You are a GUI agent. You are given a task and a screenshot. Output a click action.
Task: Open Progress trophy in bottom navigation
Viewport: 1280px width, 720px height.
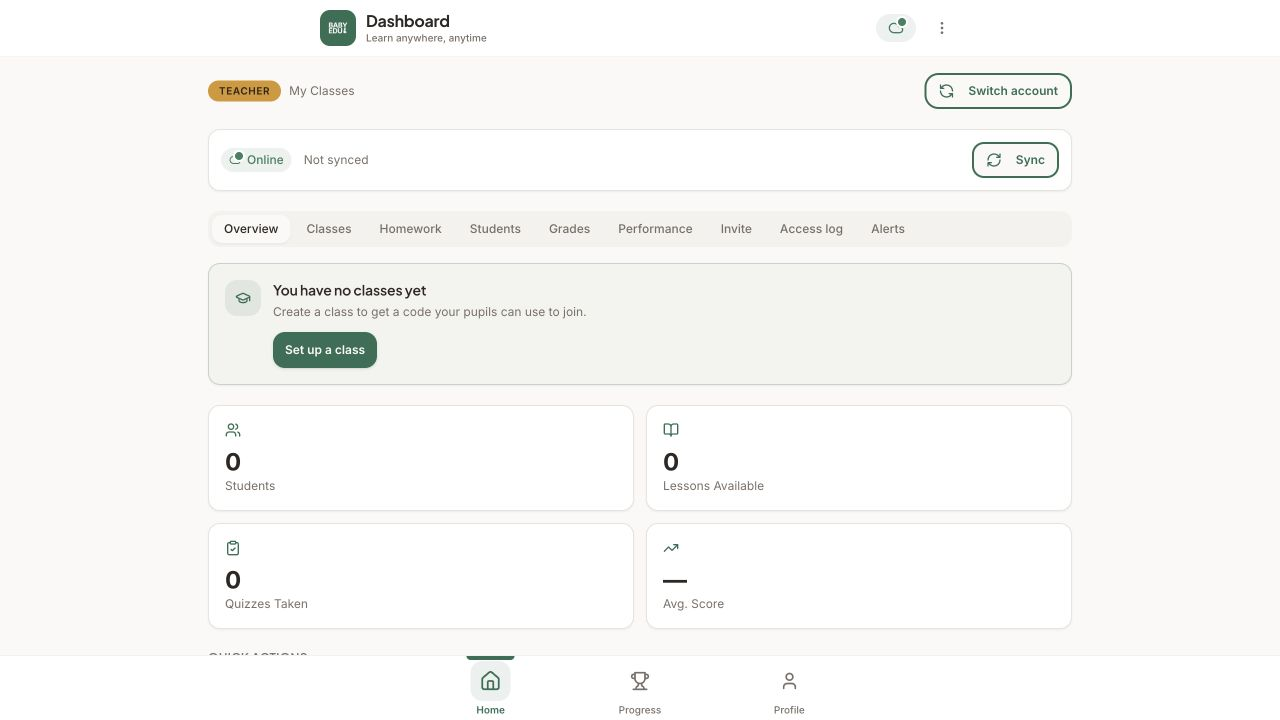(x=640, y=690)
